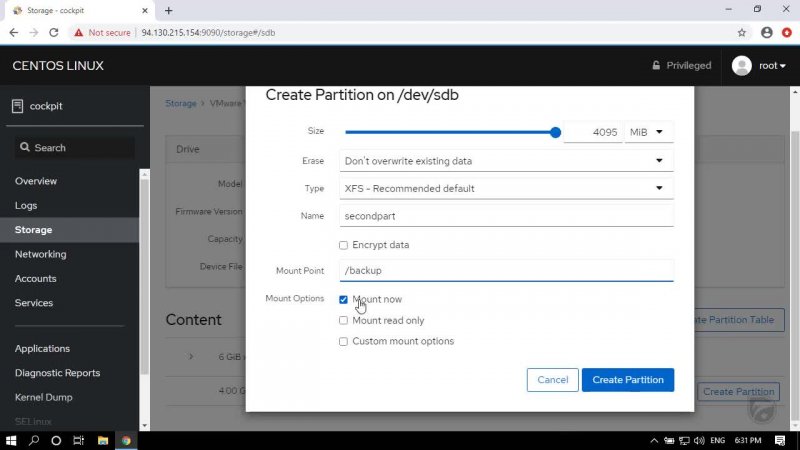800x450 pixels.
Task: Cancel the partition dialog
Action: click(552, 380)
